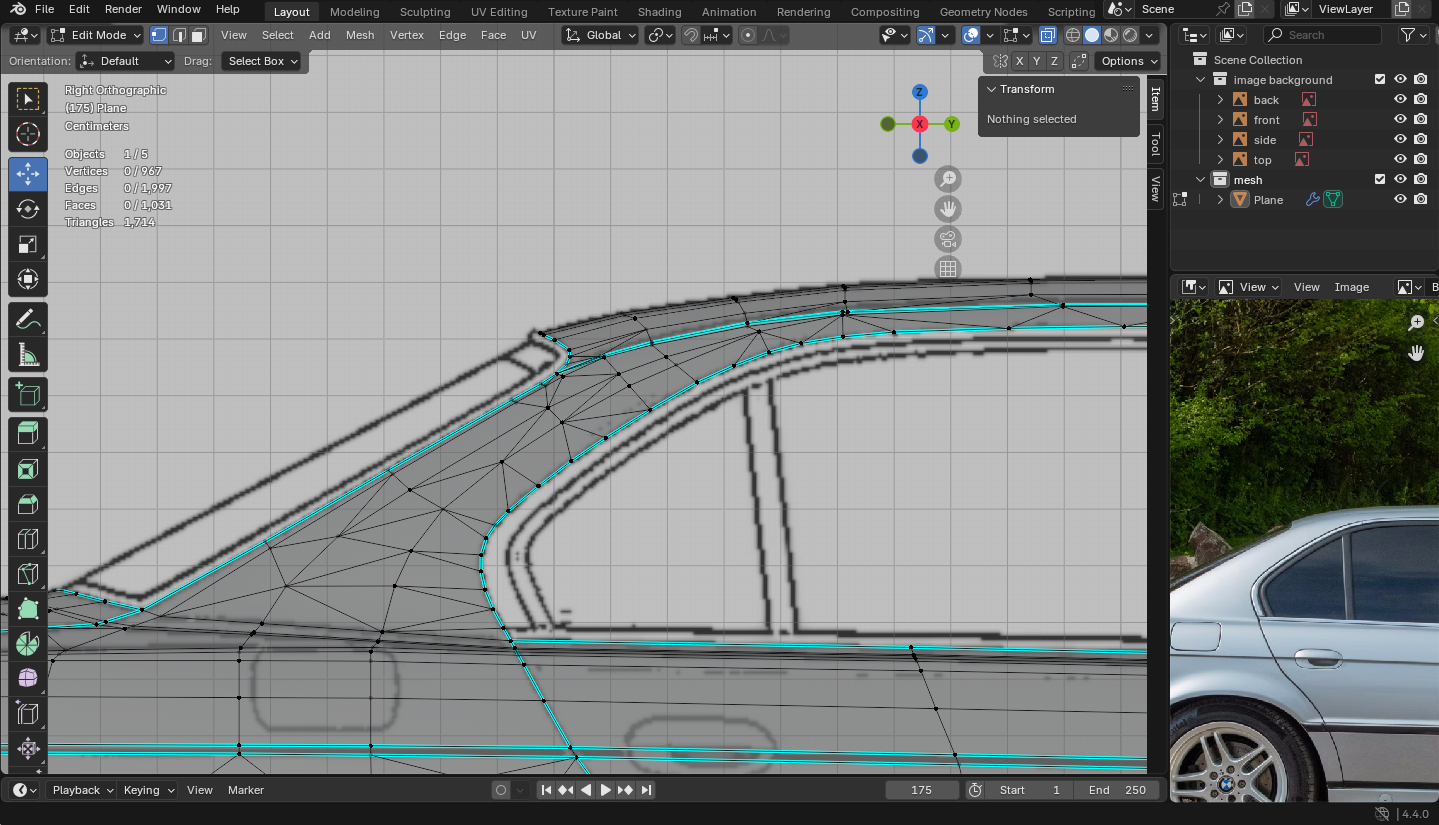Activate the Loop Cut tool

tap(28, 540)
